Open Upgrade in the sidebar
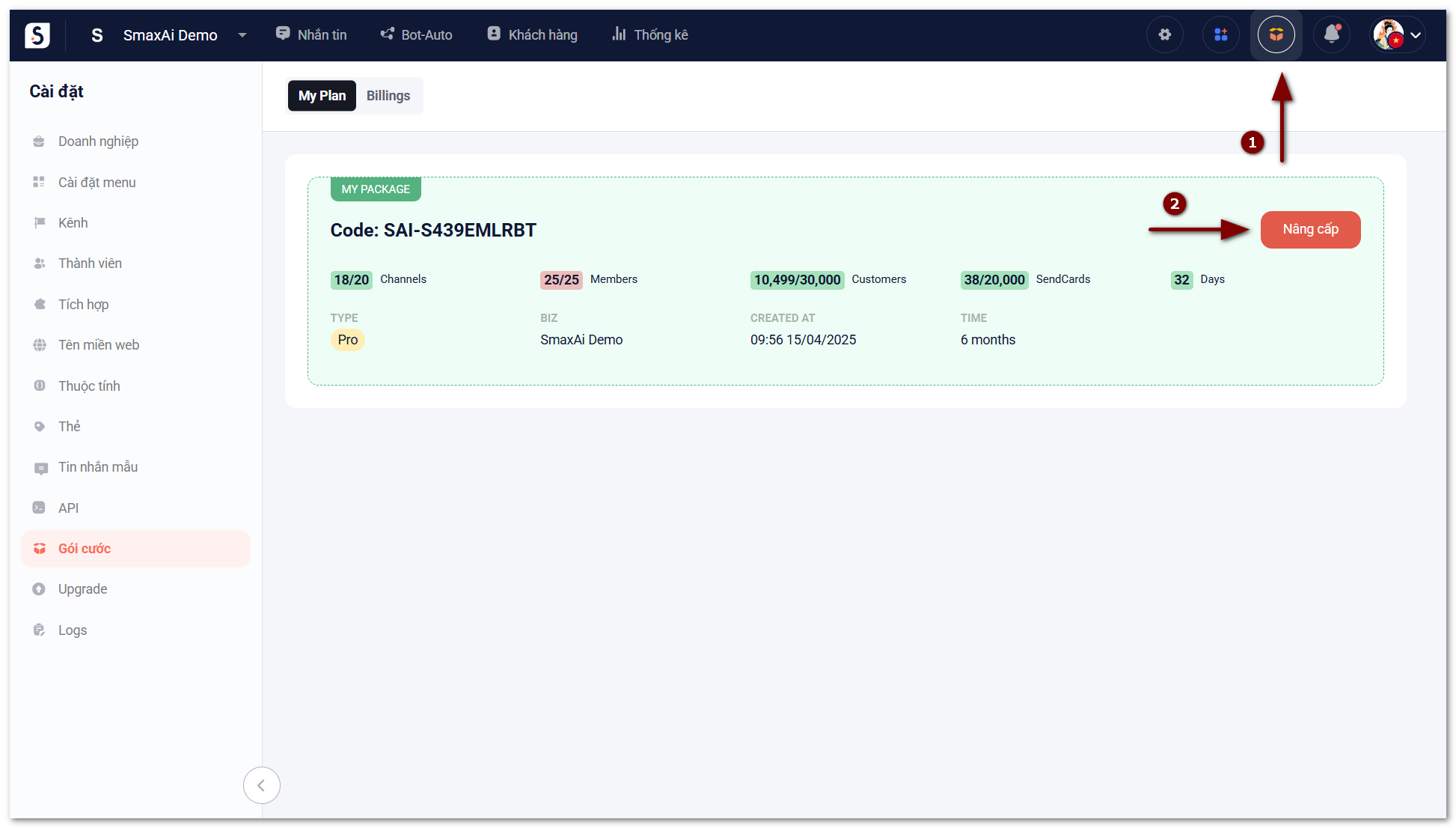The image size is (1456, 828). point(82,589)
